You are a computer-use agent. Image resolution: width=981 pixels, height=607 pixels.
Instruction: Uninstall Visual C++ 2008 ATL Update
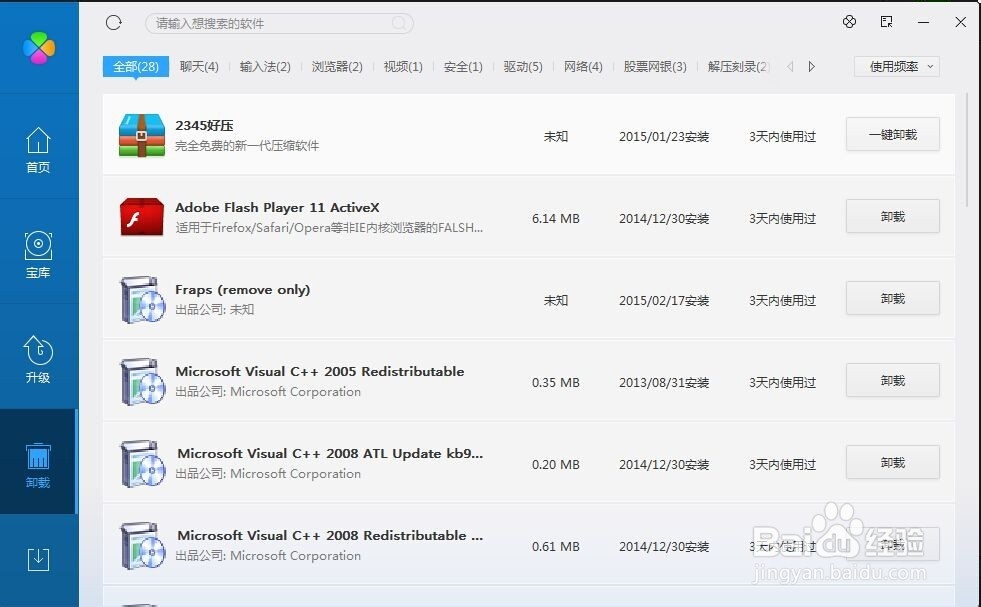click(893, 462)
